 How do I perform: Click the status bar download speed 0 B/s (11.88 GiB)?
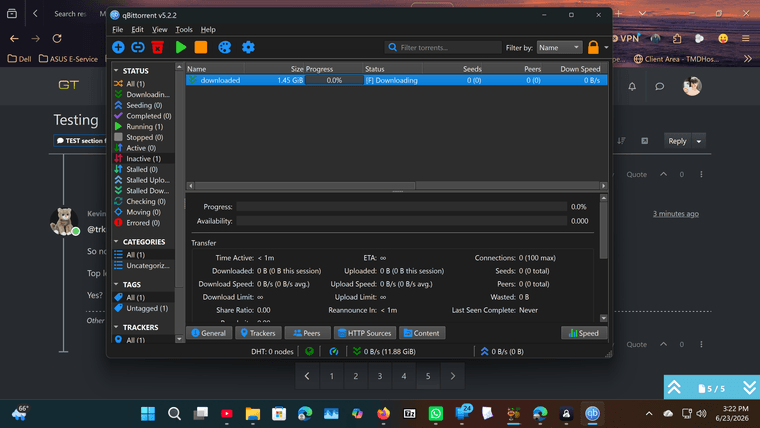pos(384,351)
